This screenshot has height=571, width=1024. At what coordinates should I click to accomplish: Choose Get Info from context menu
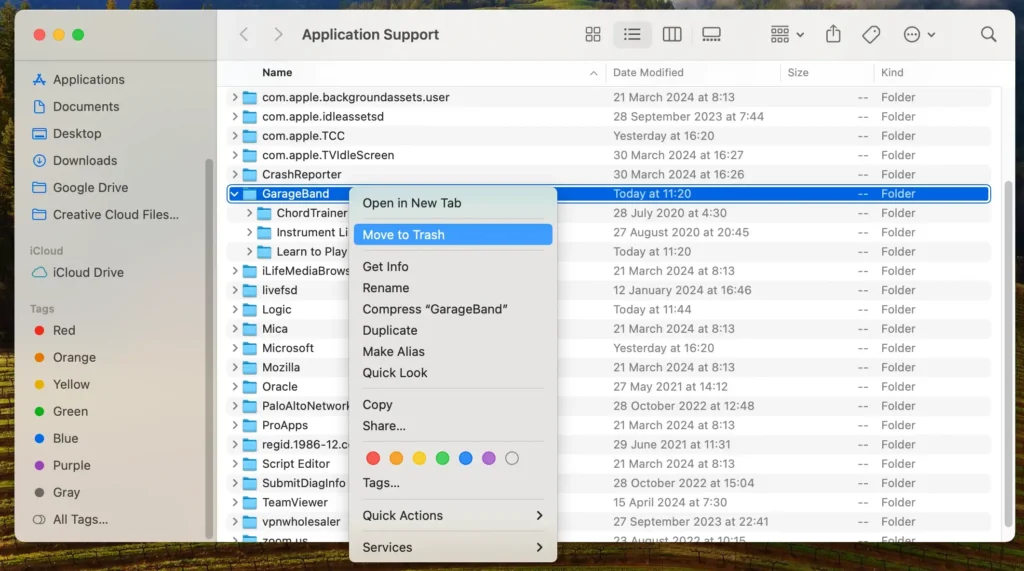point(453,267)
